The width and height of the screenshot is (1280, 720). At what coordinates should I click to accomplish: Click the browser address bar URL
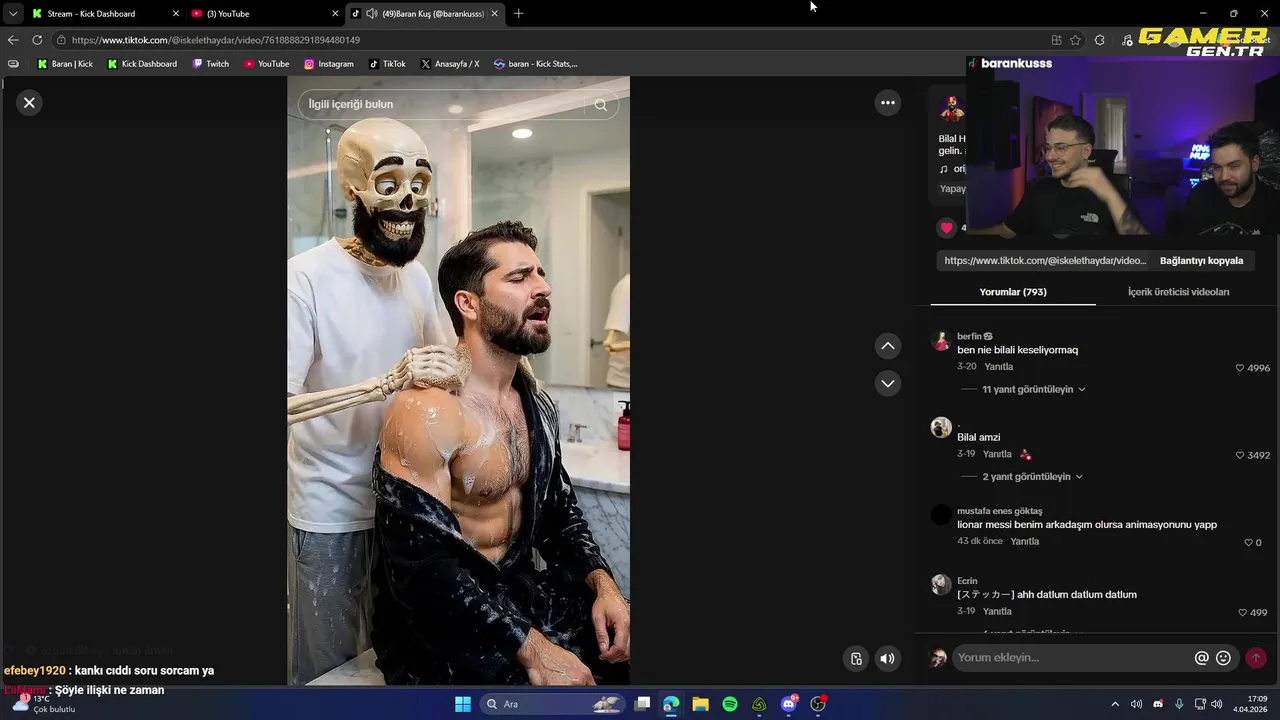pyautogui.click(x=216, y=40)
